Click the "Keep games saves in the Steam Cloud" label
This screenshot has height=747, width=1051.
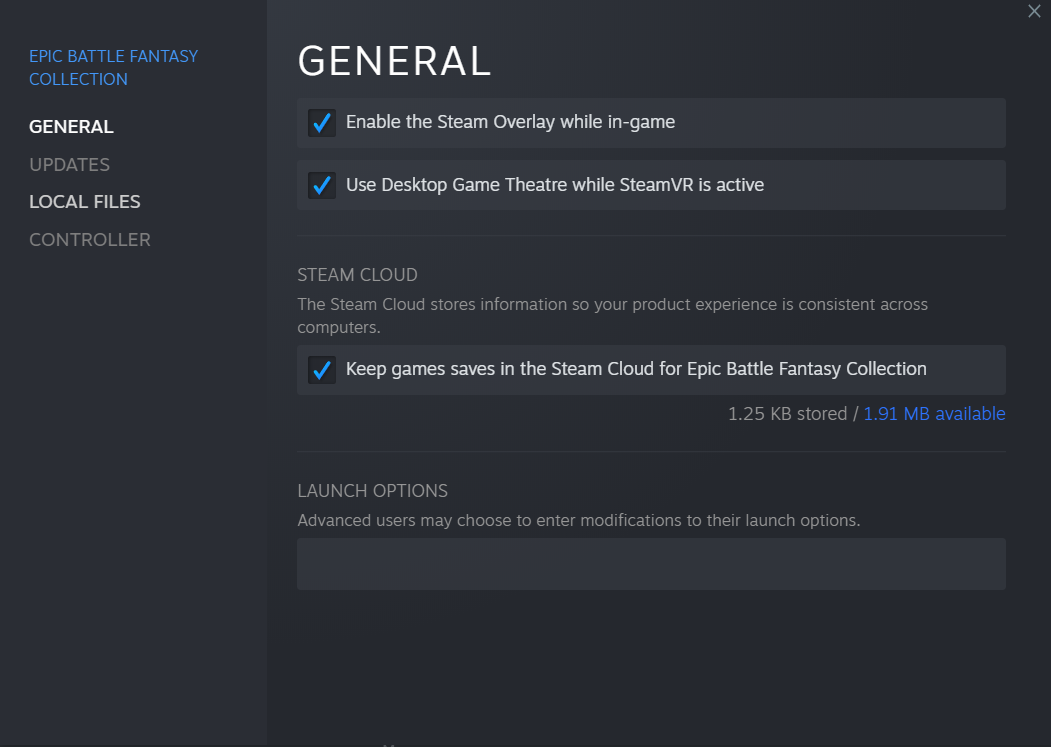tap(636, 369)
